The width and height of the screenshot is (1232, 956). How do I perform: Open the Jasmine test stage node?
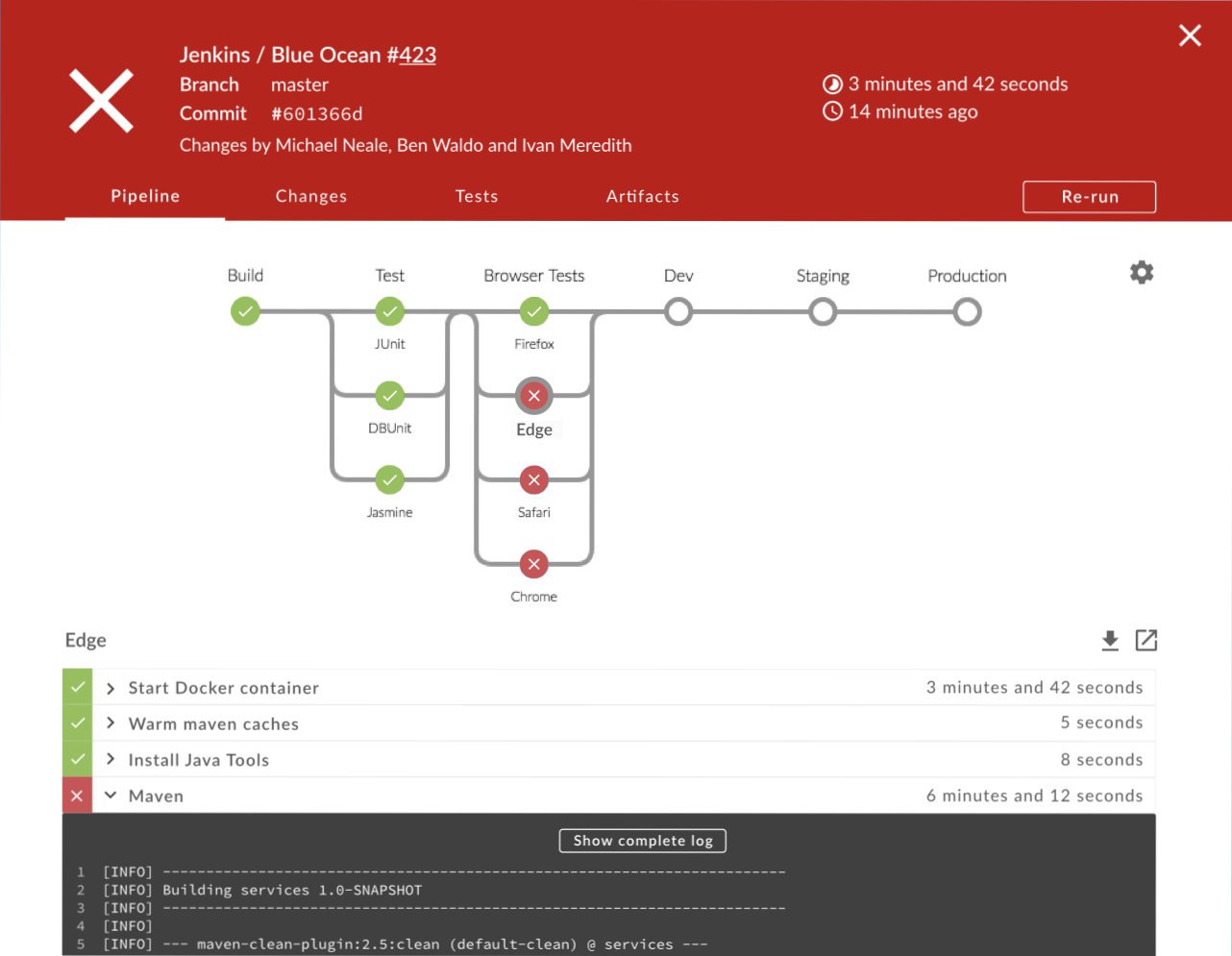[390, 479]
